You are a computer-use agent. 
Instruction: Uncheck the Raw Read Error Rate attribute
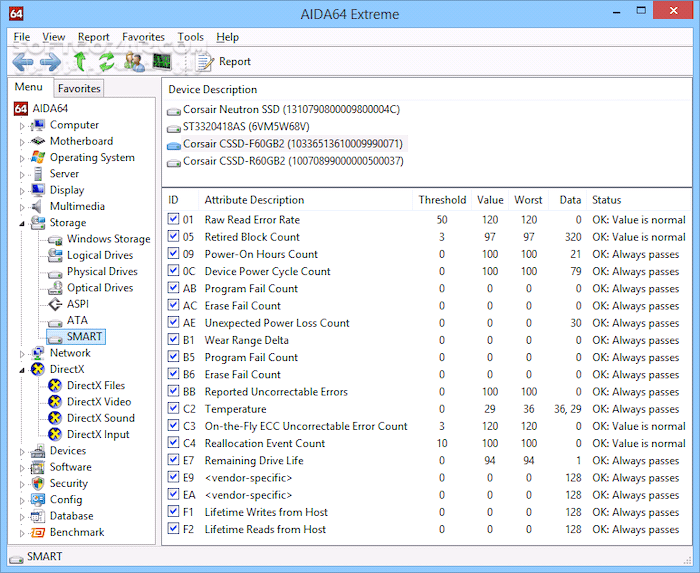(175, 220)
